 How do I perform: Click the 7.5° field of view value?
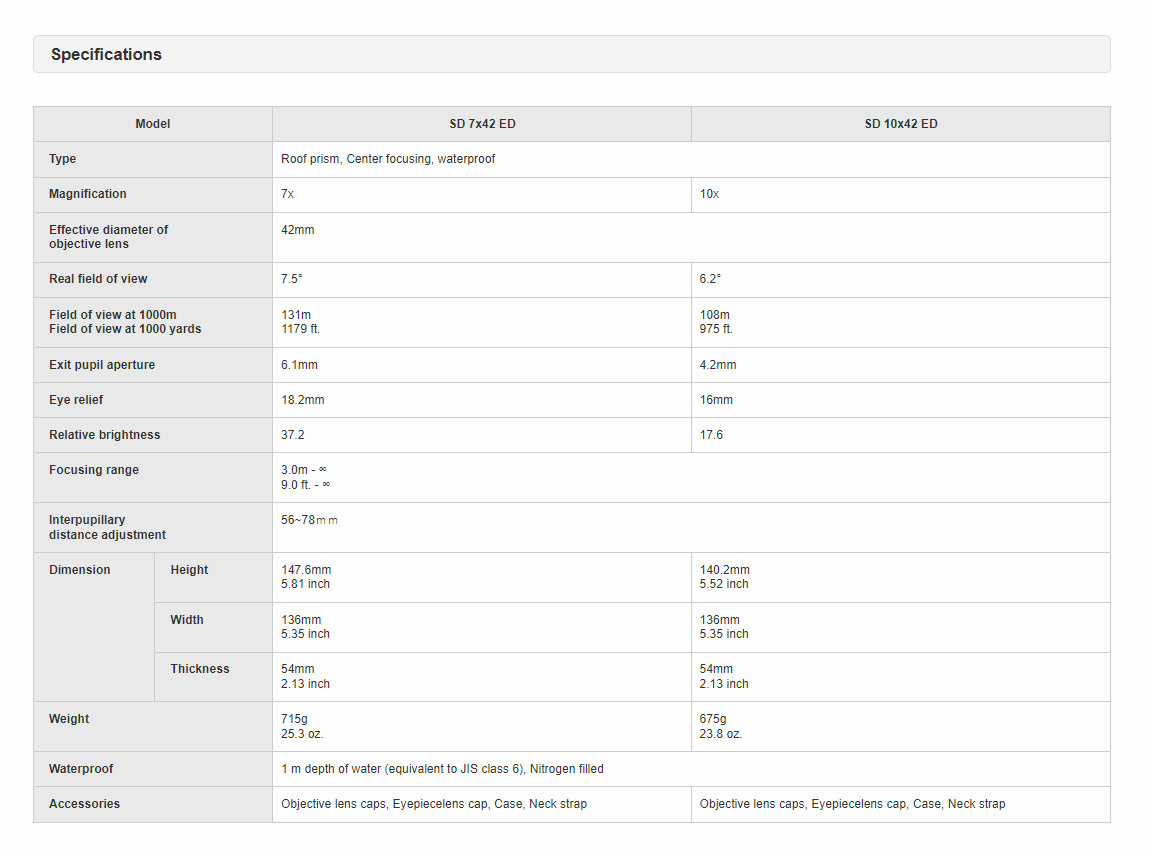[292, 279]
